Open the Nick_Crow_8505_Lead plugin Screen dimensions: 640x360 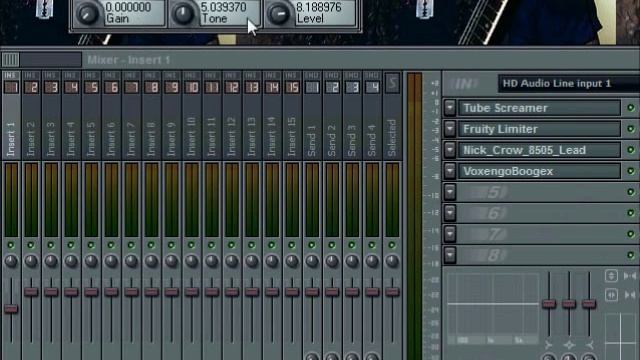pyautogui.click(x=539, y=150)
